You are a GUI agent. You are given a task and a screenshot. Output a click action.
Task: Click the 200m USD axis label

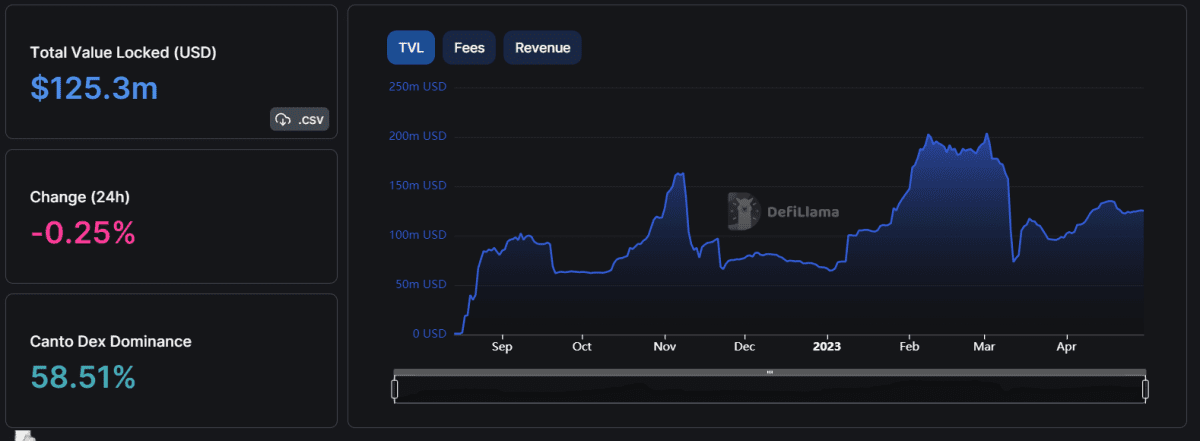click(x=417, y=136)
